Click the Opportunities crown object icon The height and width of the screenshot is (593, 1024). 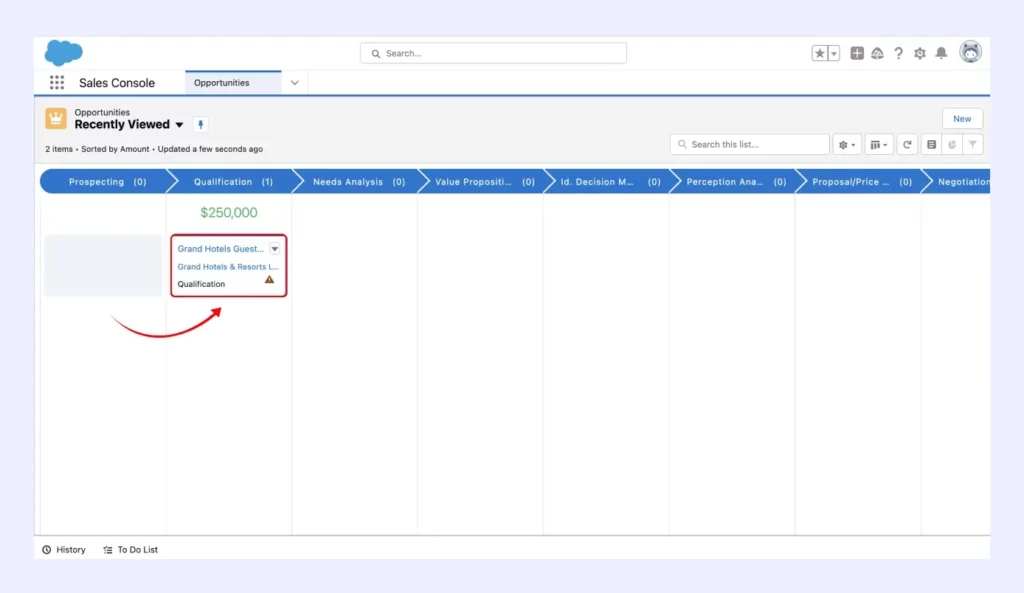(56, 118)
